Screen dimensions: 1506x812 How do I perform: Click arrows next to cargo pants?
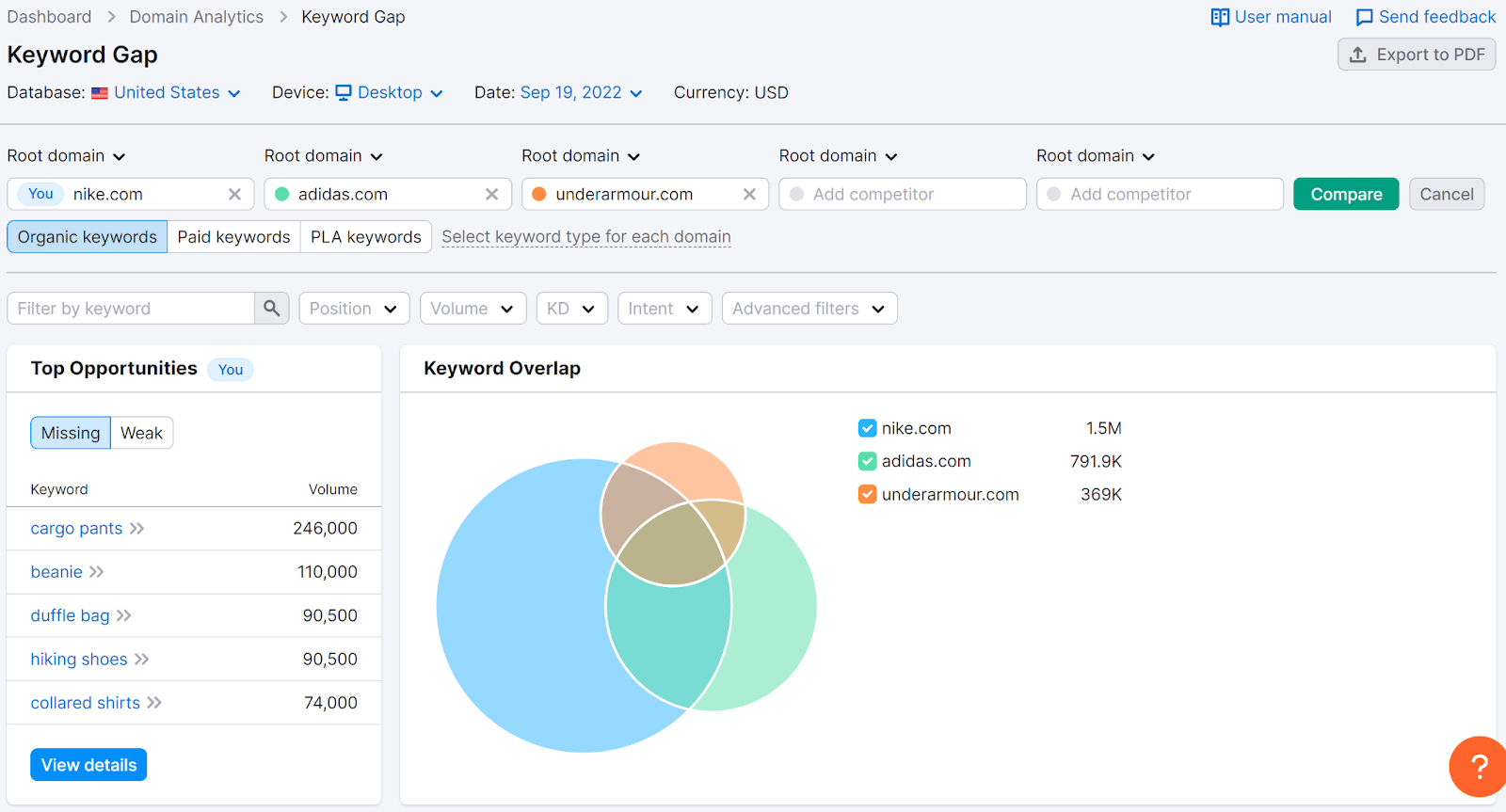pyautogui.click(x=137, y=529)
